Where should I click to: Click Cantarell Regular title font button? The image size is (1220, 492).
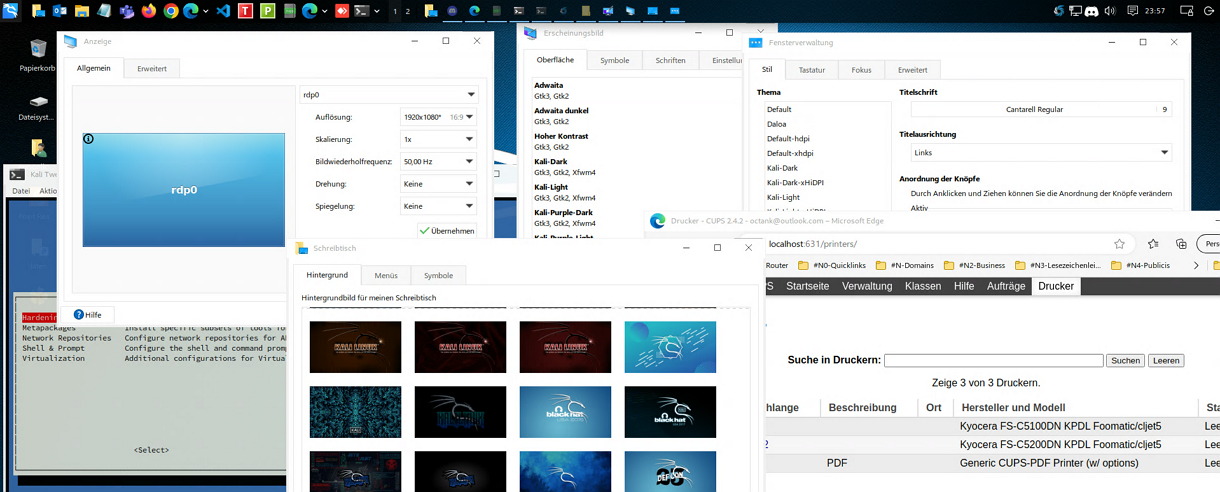(x=1041, y=109)
